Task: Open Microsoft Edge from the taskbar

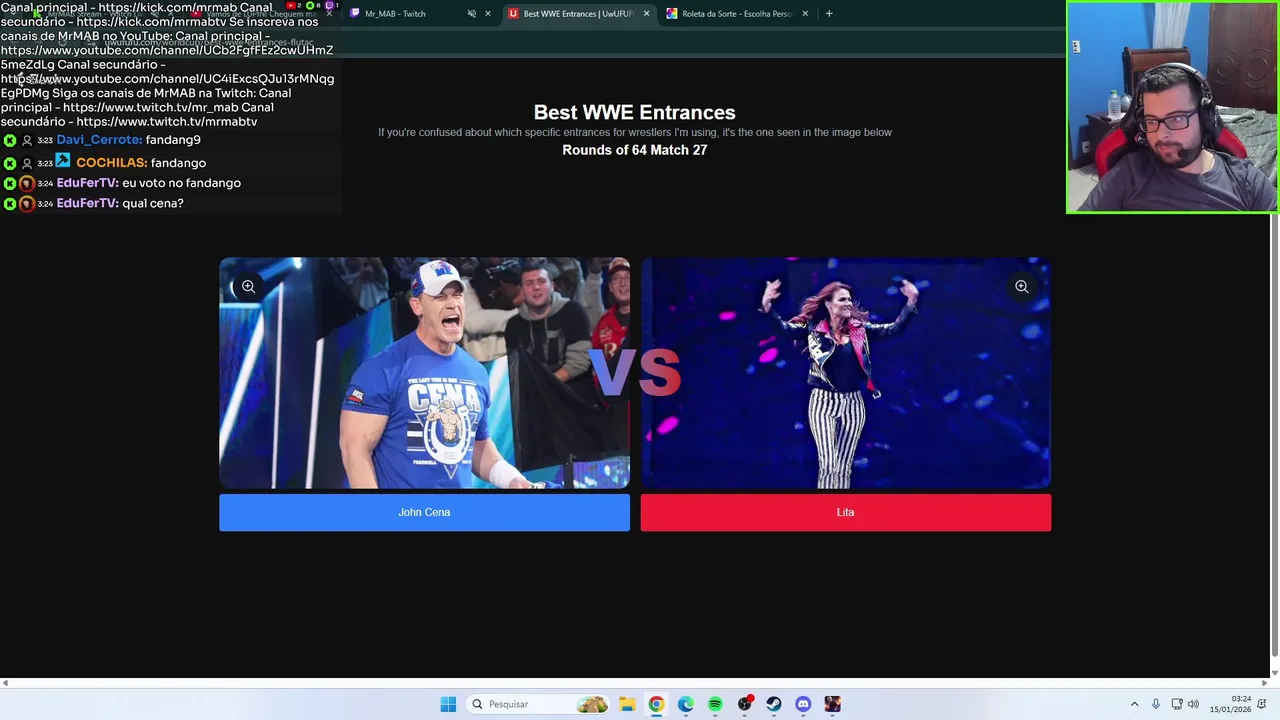Action: click(685, 704)
